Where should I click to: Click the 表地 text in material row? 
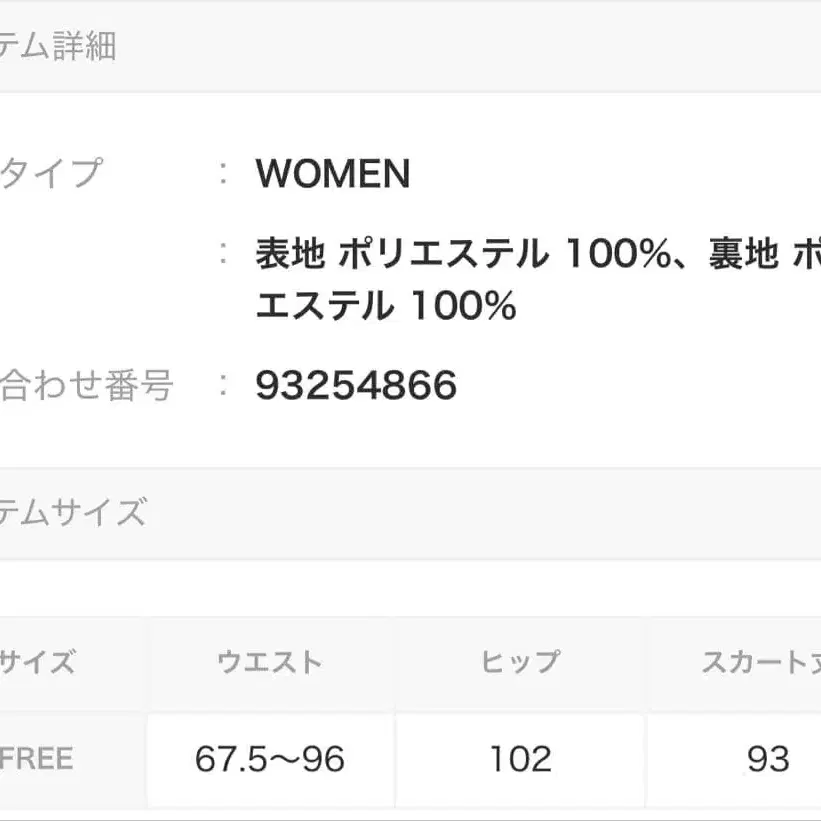pos(290,255)
